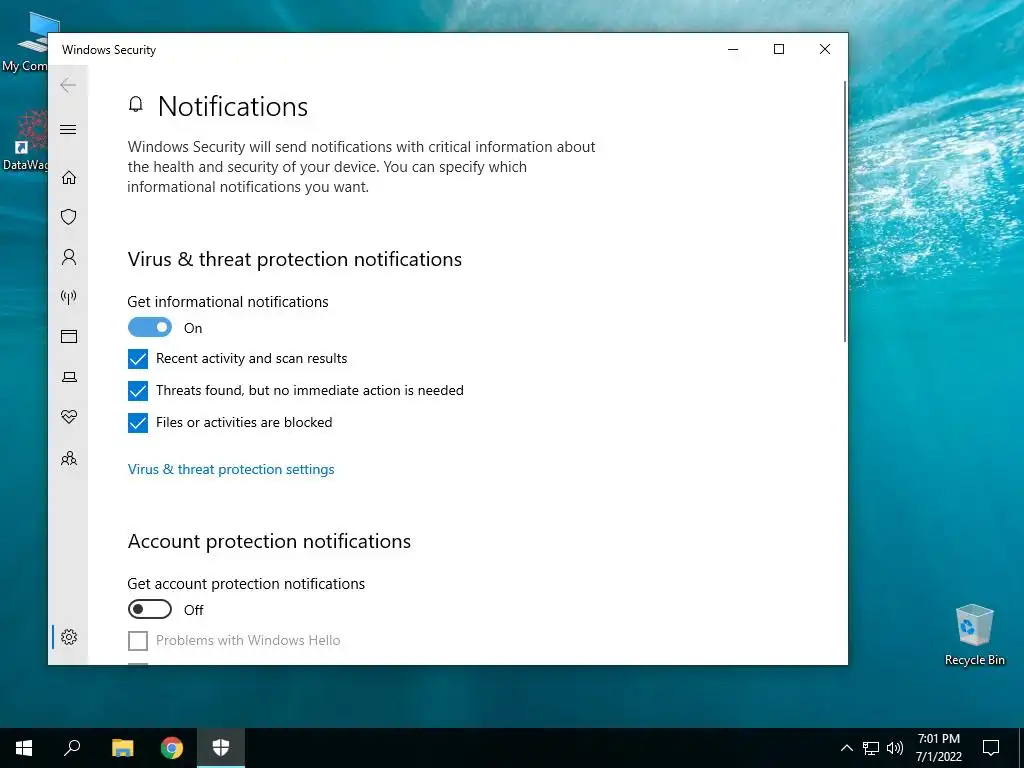Open Virus & threat protection settings link

point(231,469)
